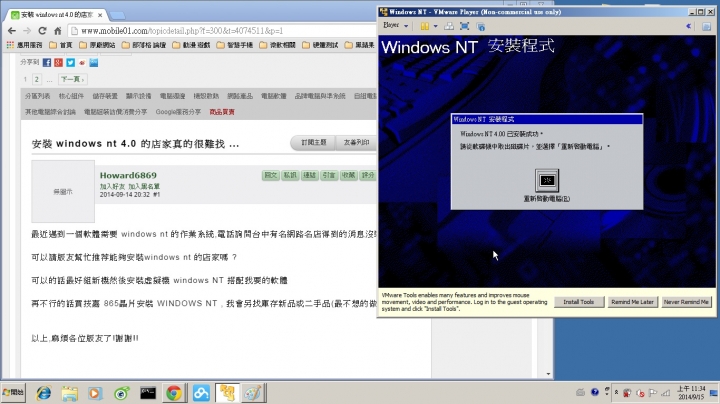Open the 其他電腦綜合討論 forum category
Viewport: 720px width, 404px height.
click(50, 112)
